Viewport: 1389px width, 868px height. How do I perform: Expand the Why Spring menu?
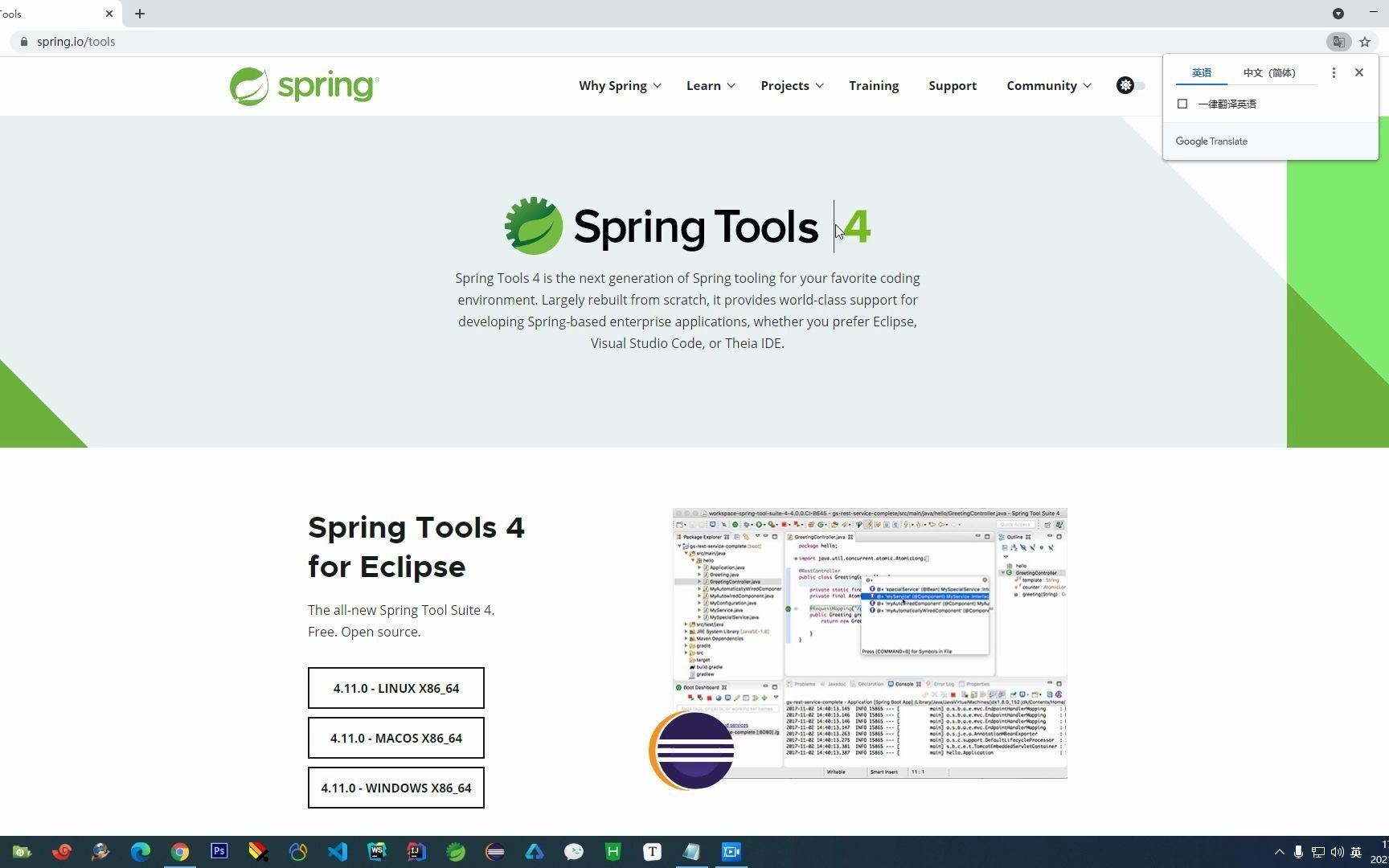(x=620, y=86)
